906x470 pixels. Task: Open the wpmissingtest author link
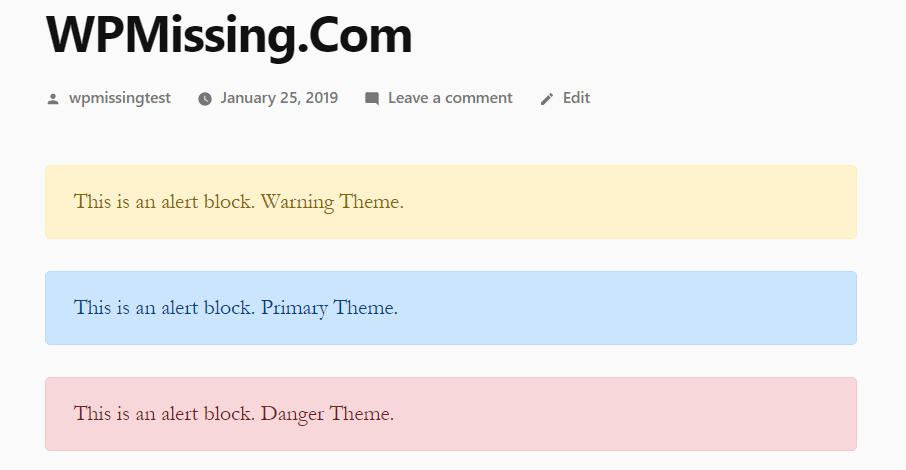(119, 98)
